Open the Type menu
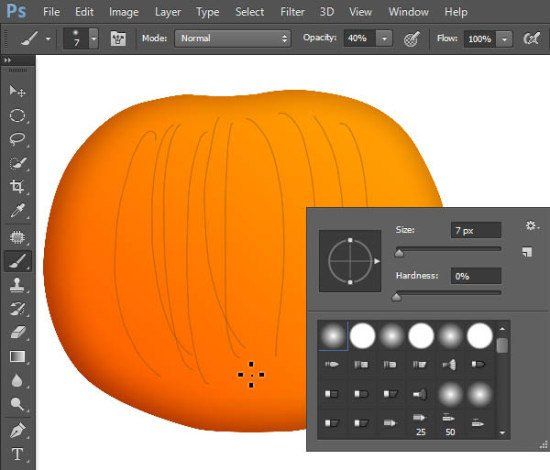The image size is (550, 470). 208,12
